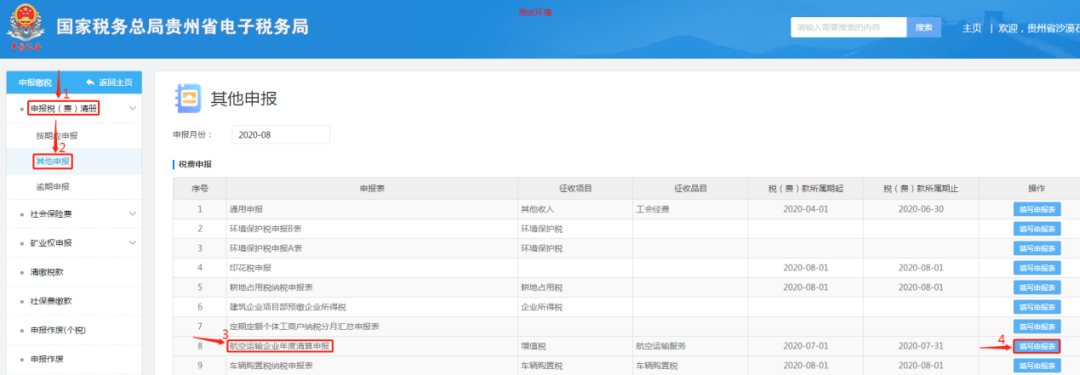The height and width of the screenshot is (375, 1080).
Task: Select 逾期申报 in the sidebar
Action: pyautogui.click(x=53, y=187)
